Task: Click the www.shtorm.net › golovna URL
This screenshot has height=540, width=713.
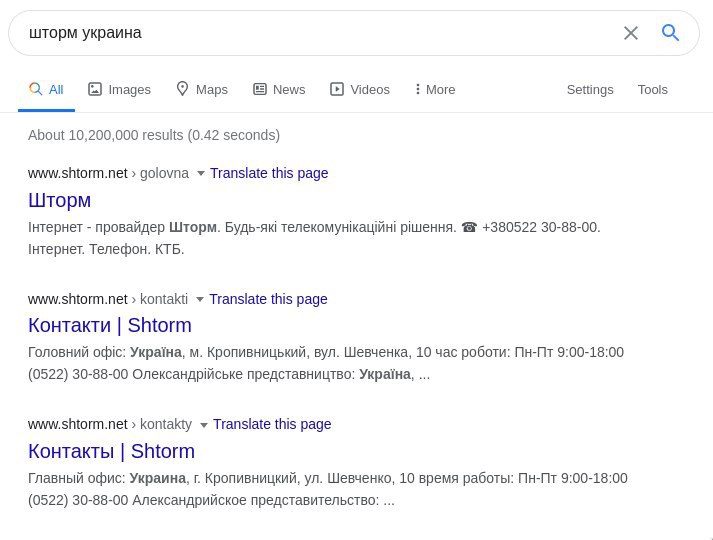Action: point(108,173)
